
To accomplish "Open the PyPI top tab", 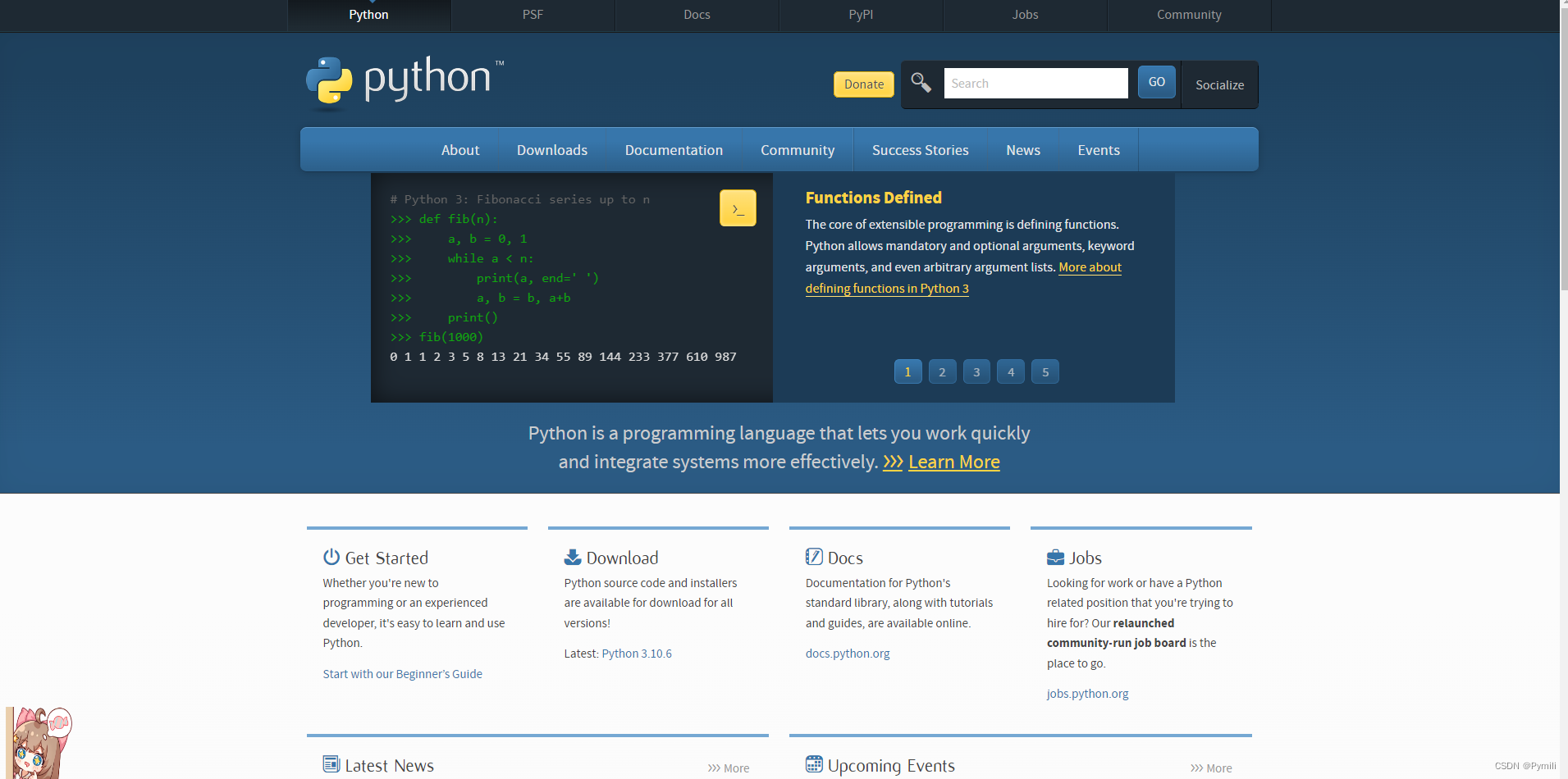I will [861, 15].
